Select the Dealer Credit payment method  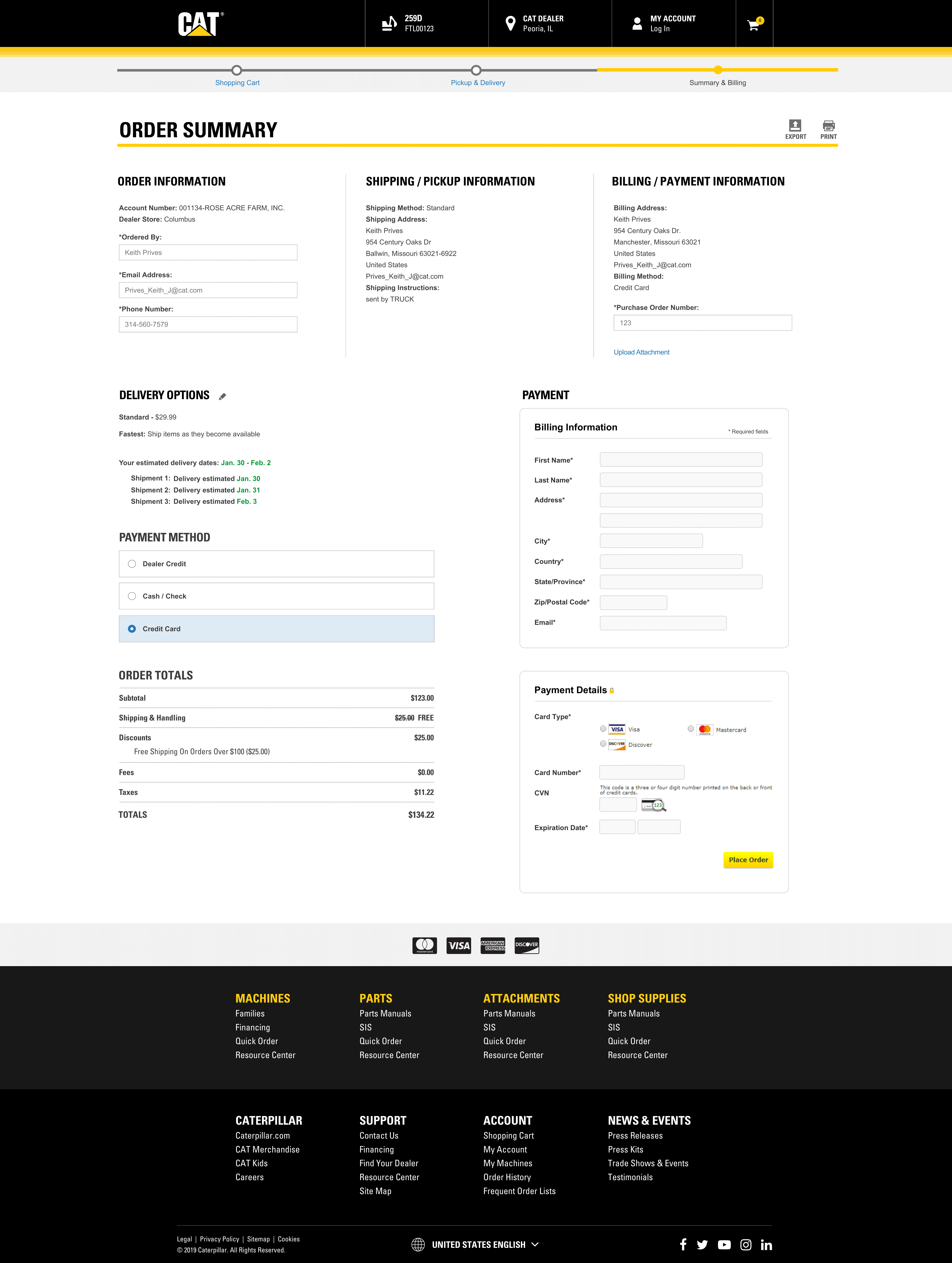[132, 564]
